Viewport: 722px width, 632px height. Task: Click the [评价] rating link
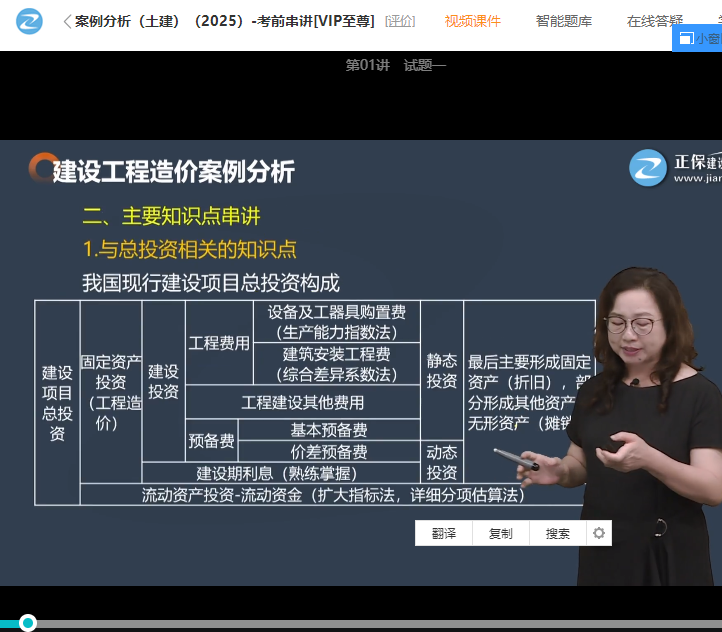[x=399, y=21]
